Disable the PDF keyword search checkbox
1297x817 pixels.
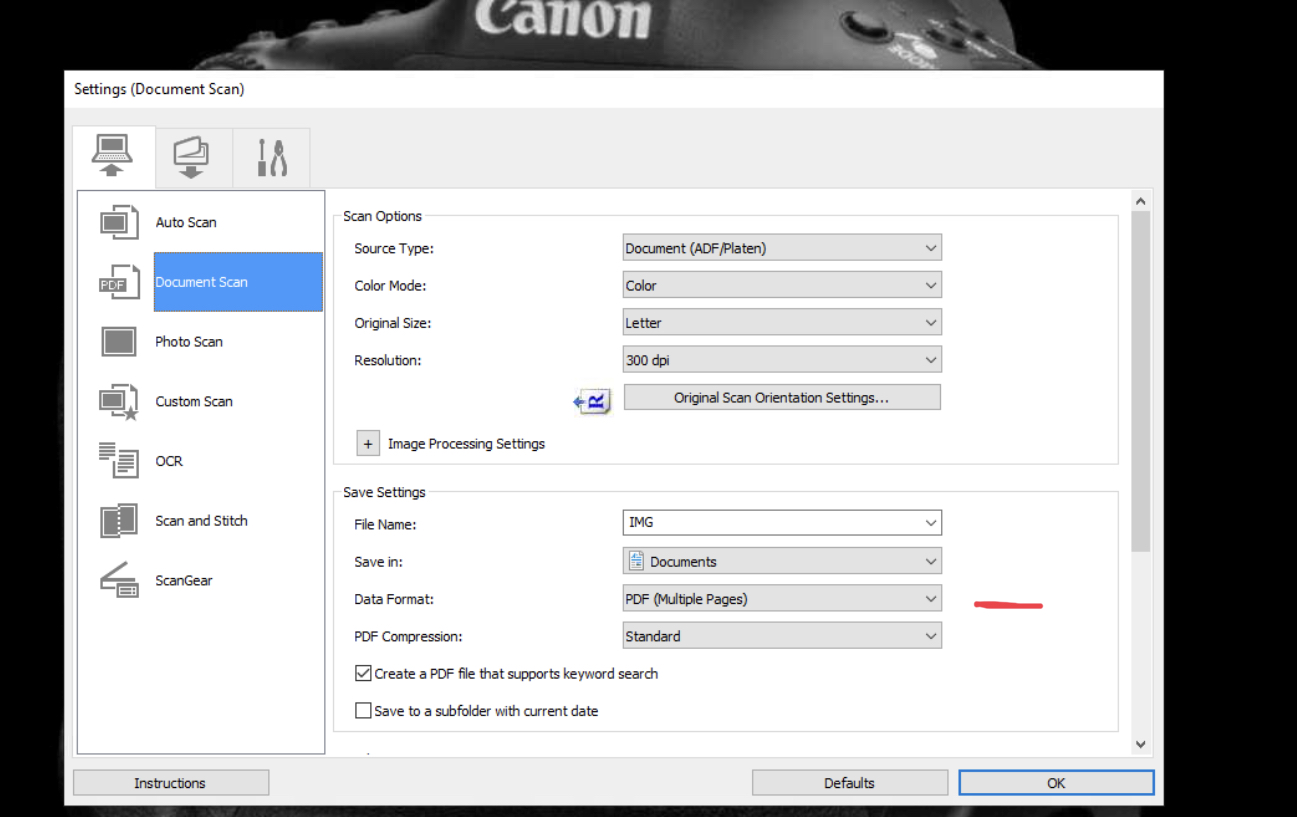(363, 674)
